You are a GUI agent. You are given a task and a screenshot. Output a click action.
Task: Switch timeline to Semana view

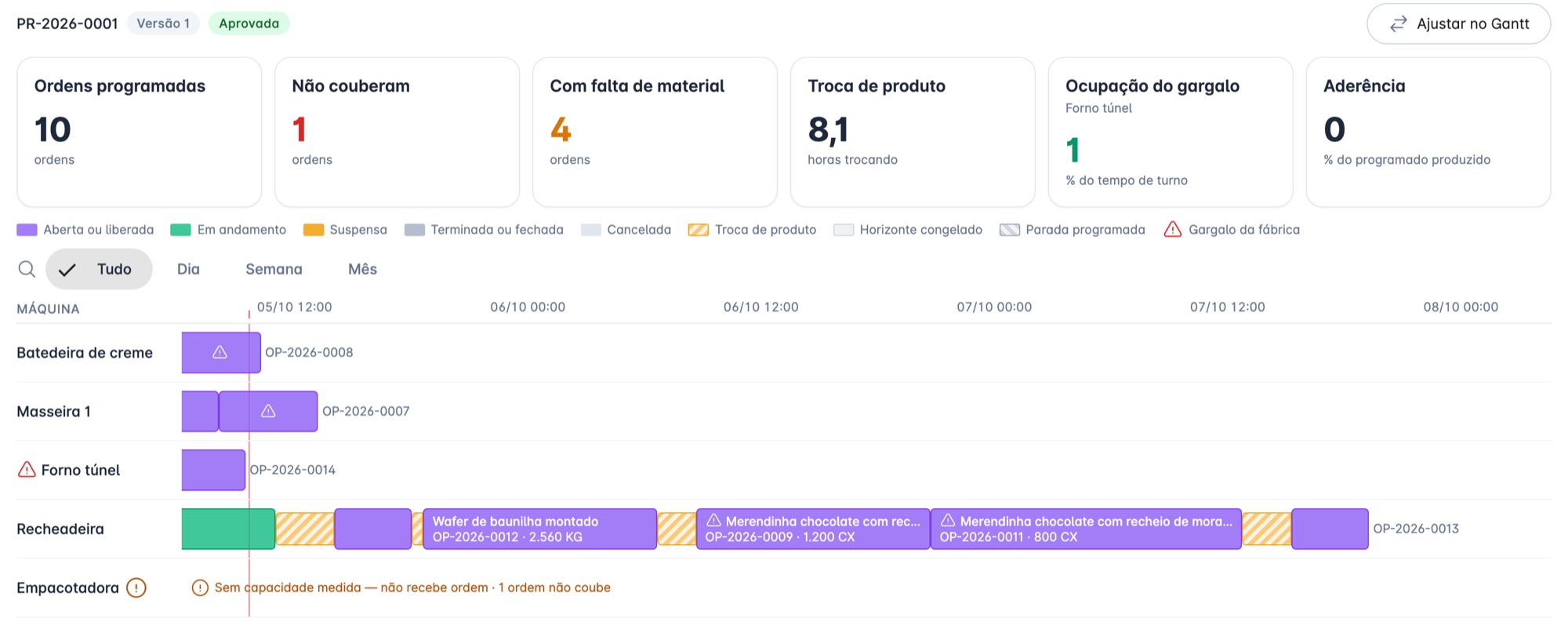click(274, 269)
